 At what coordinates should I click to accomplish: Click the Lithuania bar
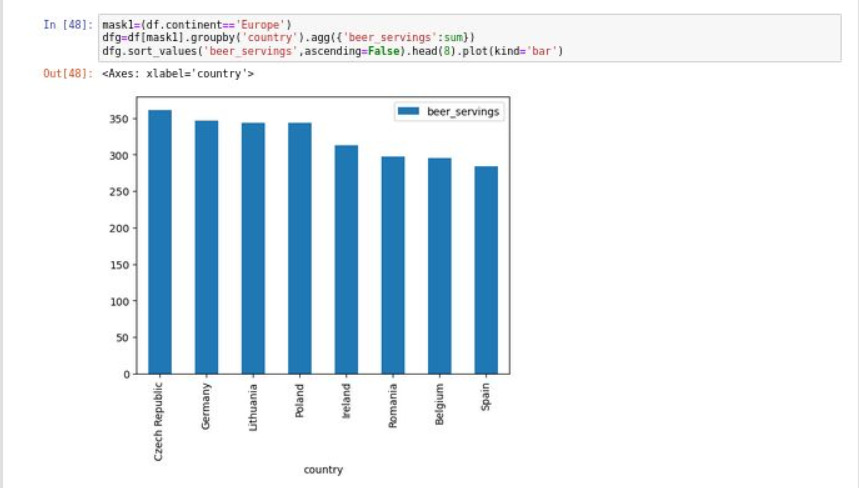[253, 250]
